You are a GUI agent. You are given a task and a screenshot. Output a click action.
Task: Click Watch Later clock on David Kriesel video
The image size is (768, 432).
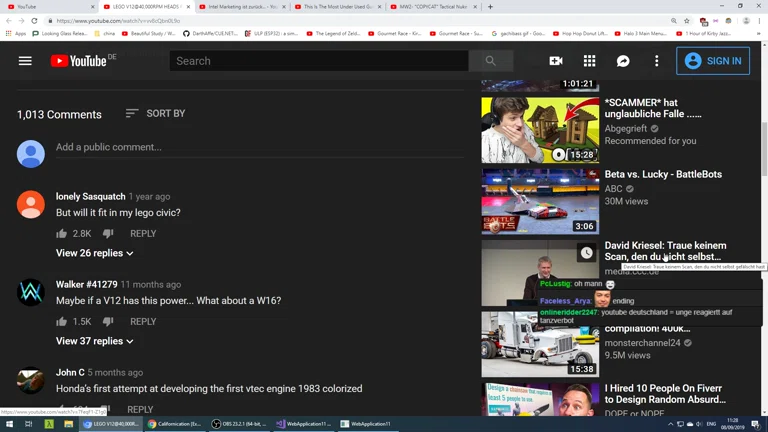(586, 253)
